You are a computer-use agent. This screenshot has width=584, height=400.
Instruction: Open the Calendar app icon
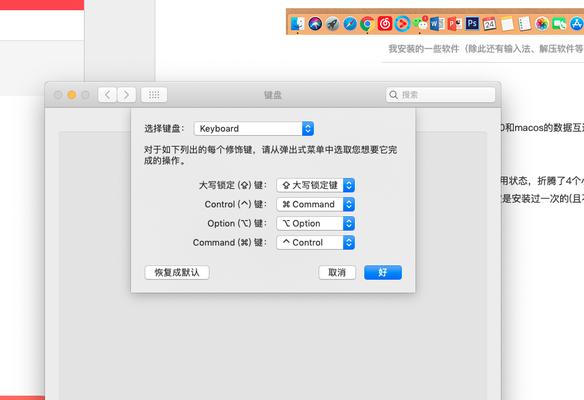489,24
